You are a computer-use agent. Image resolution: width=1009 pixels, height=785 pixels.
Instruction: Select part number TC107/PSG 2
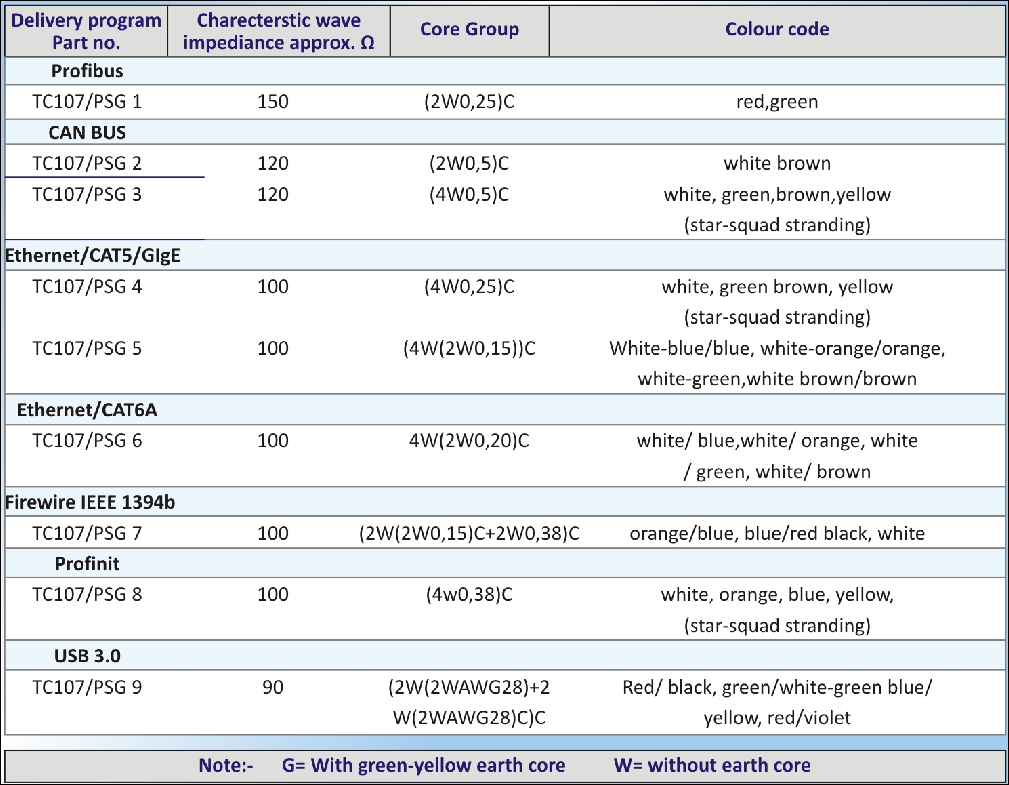(x=87, y=163)
